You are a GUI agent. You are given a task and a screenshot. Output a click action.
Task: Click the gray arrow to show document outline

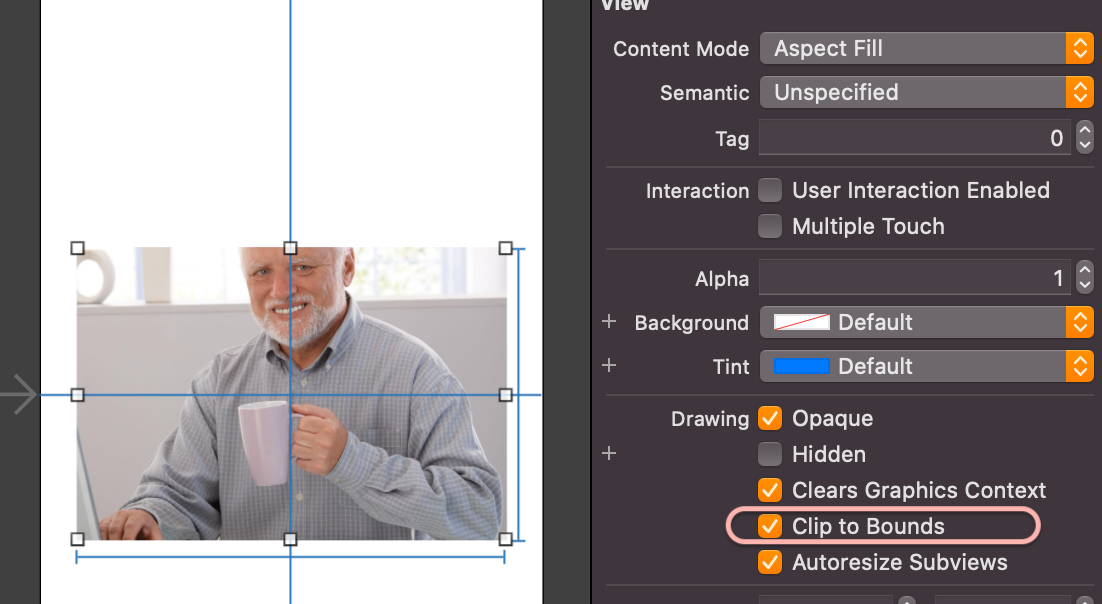[20, 394]
